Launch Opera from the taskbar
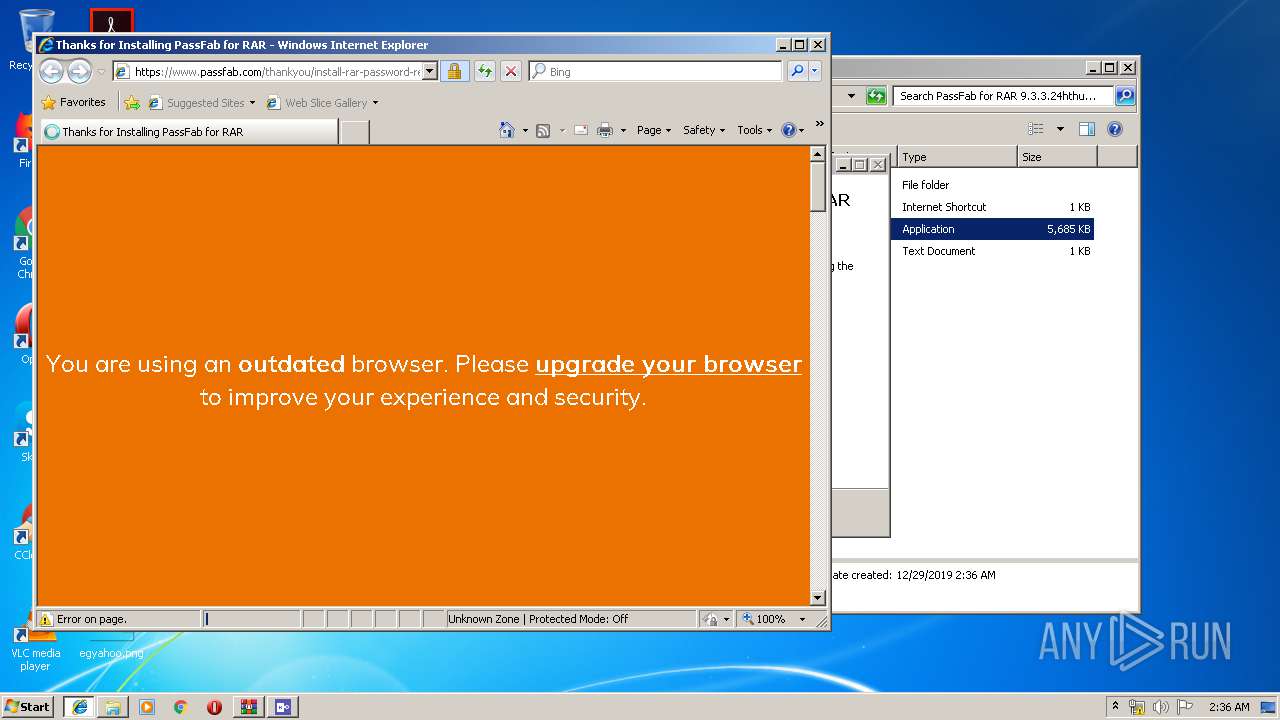1280x720 pixels. [214, 707]
